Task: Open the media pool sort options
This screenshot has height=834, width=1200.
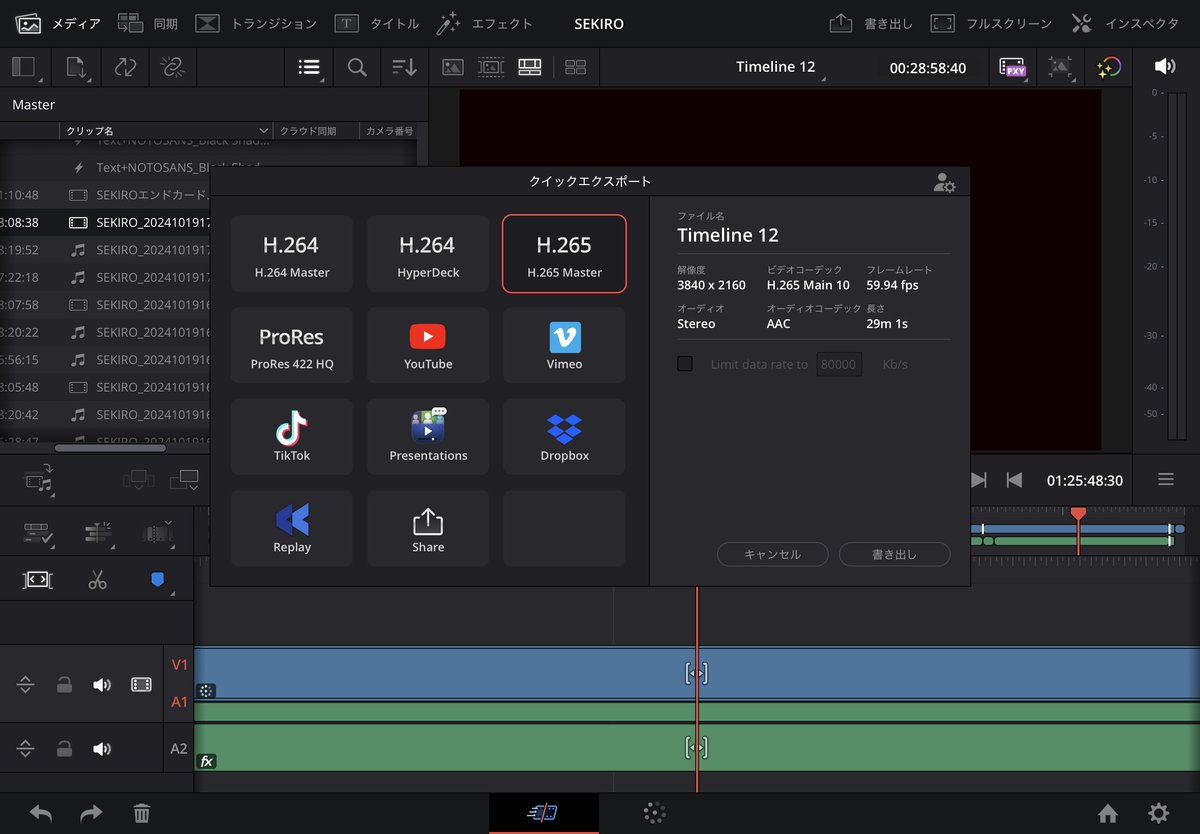Action: pyautogui.click(x=404, y=67)
